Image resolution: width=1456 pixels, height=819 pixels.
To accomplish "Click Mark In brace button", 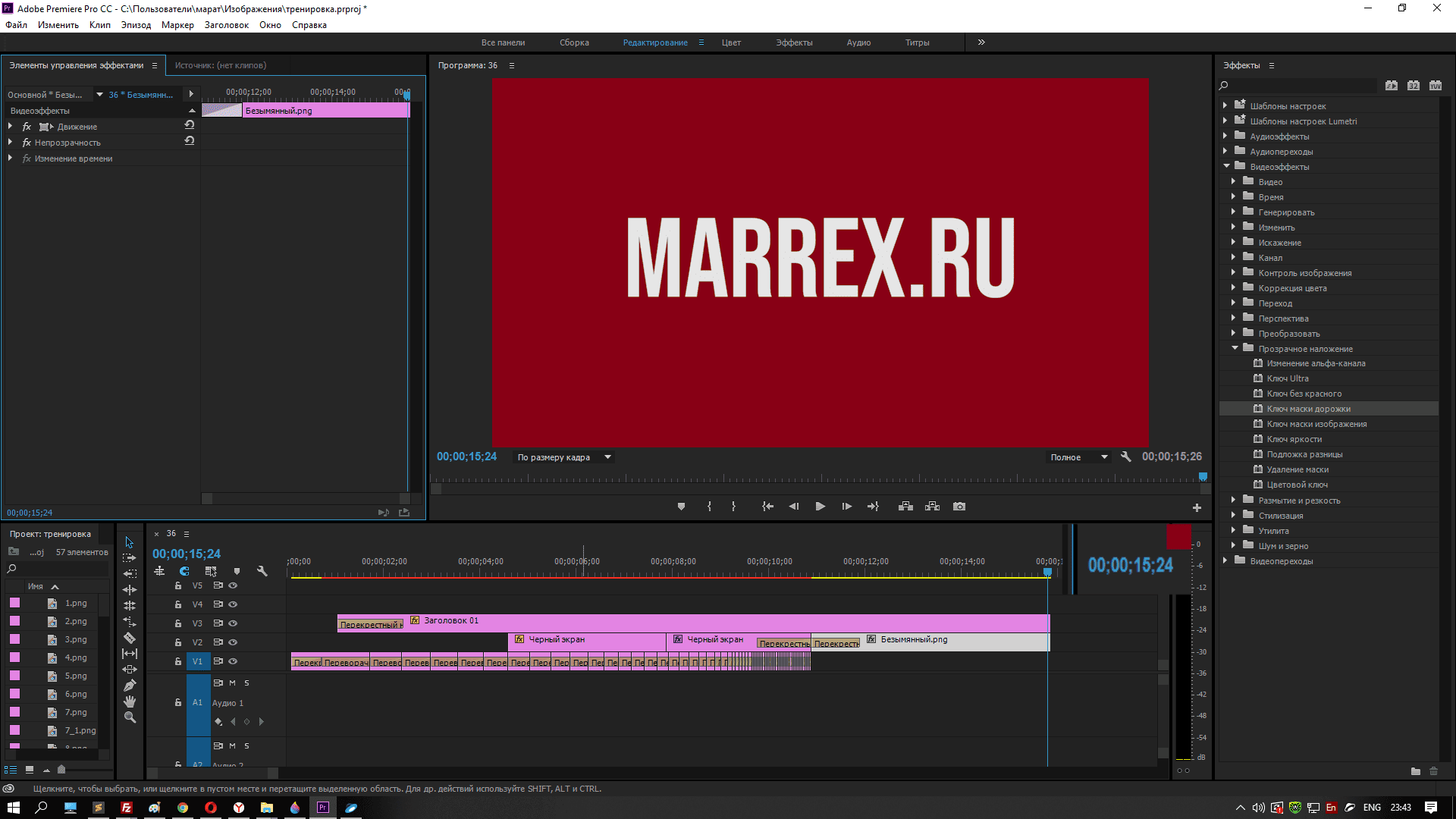I will coord(709,507).
